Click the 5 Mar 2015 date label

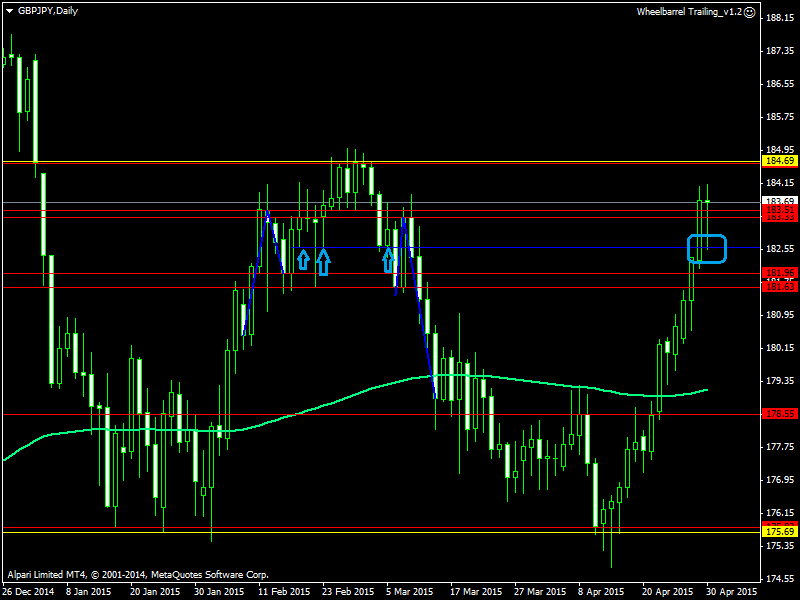410,592
